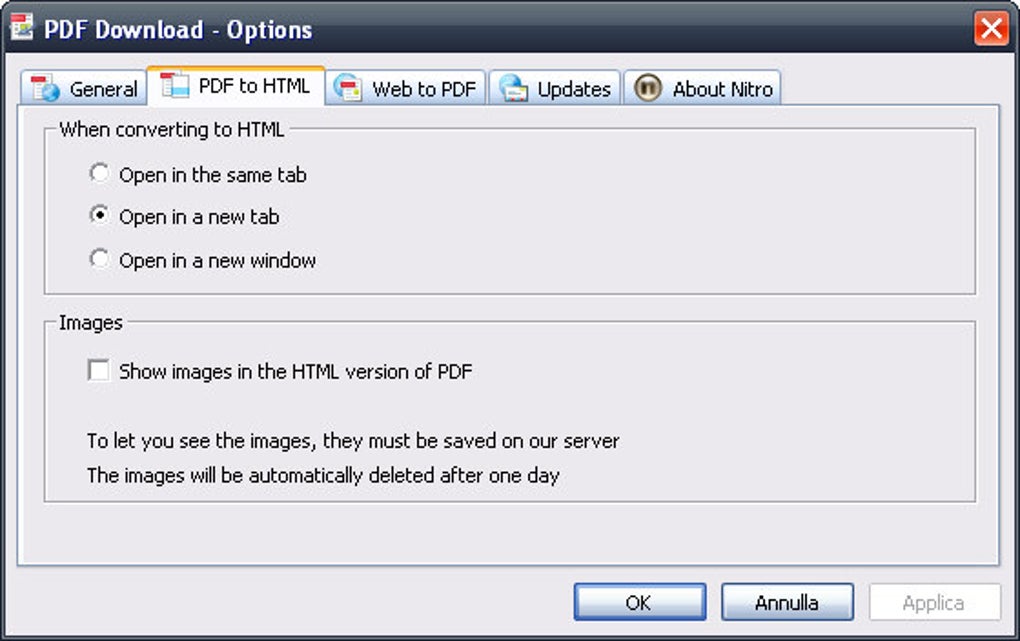The image size is (1020, 641).
Task: Select 'Open in the same tab' option
Action: tap(99, 174)
